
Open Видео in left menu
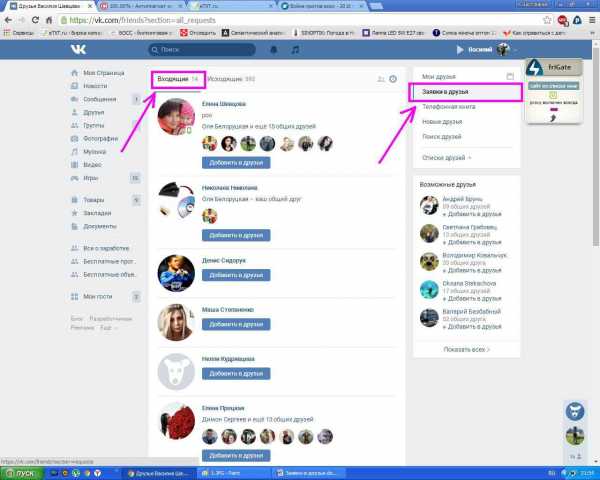[92, 165]
